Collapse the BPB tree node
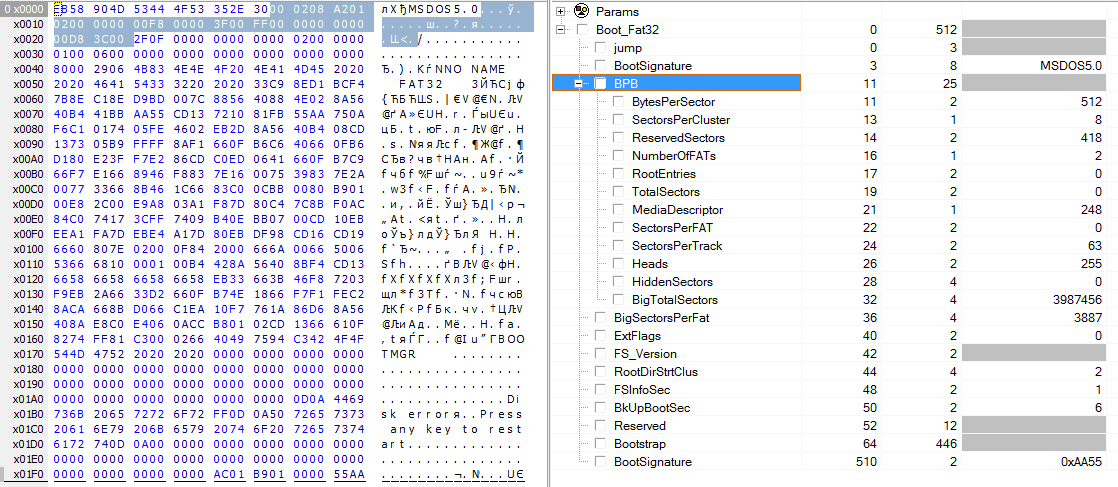 pos(580,83)
